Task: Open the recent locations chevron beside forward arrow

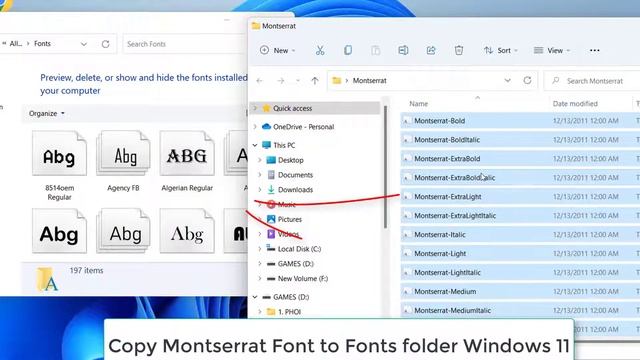Action: pos(298,81)
